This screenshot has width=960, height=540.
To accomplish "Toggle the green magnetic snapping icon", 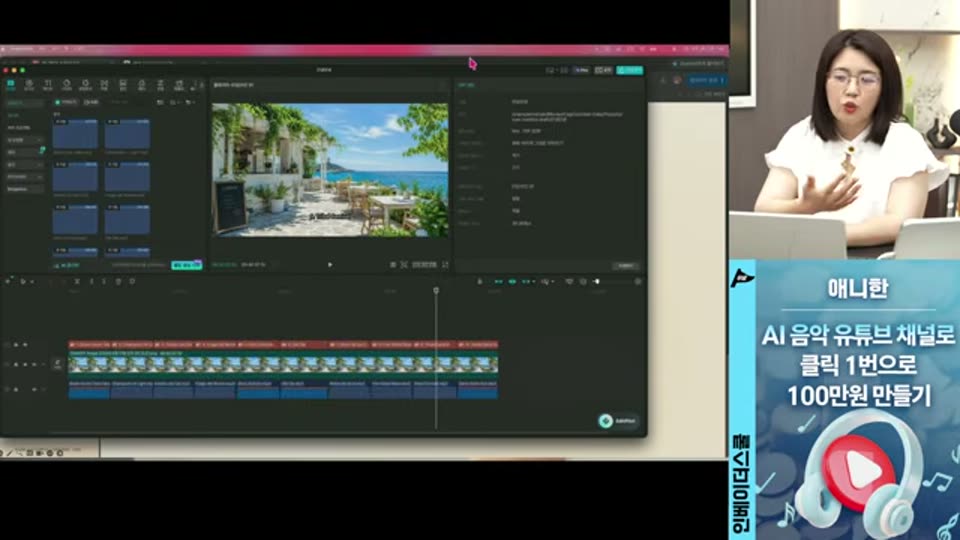I will [512, 282].
